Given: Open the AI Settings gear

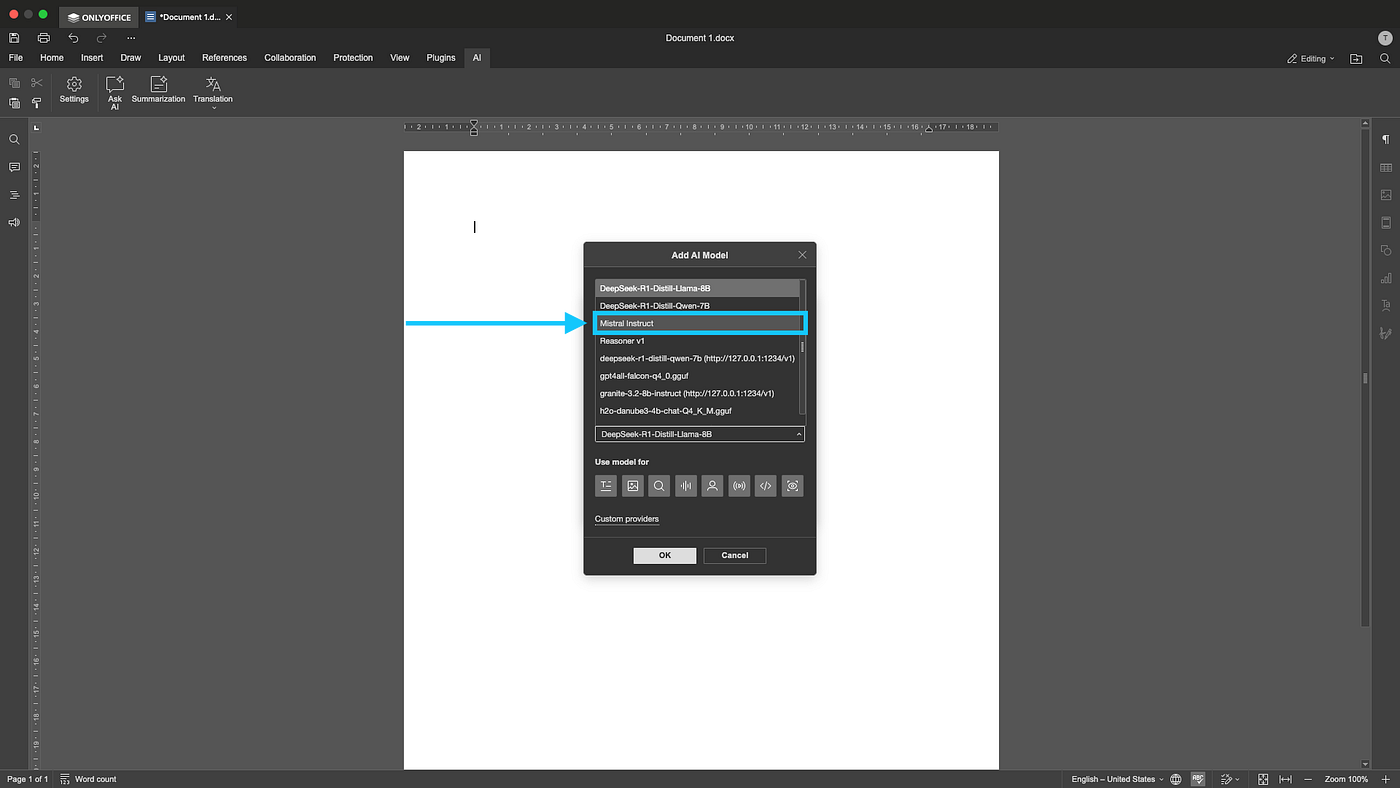Looking at the screenshot, I should (x=74, y=90).
